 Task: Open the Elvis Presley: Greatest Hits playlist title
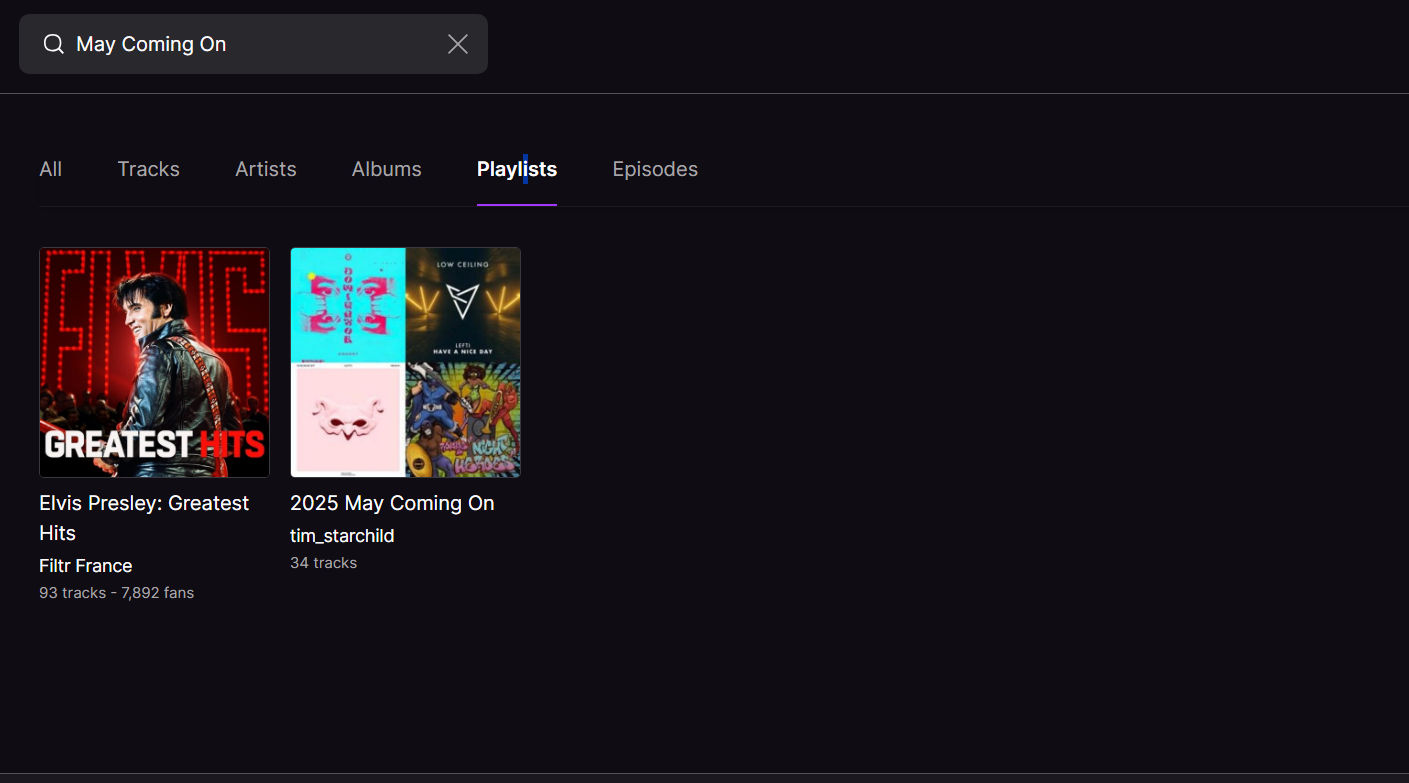[144, 518]
